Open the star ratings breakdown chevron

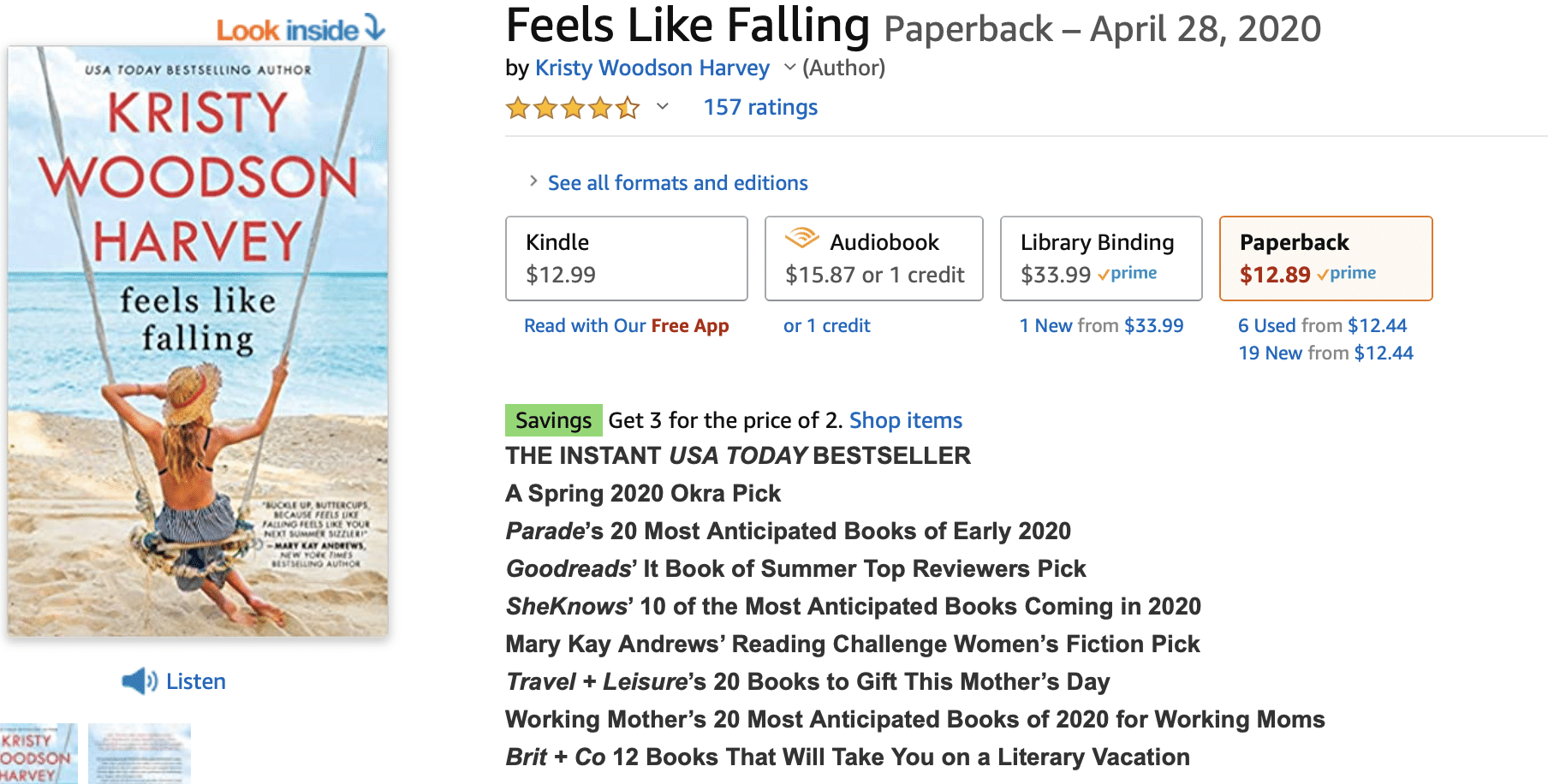[662, 107]
